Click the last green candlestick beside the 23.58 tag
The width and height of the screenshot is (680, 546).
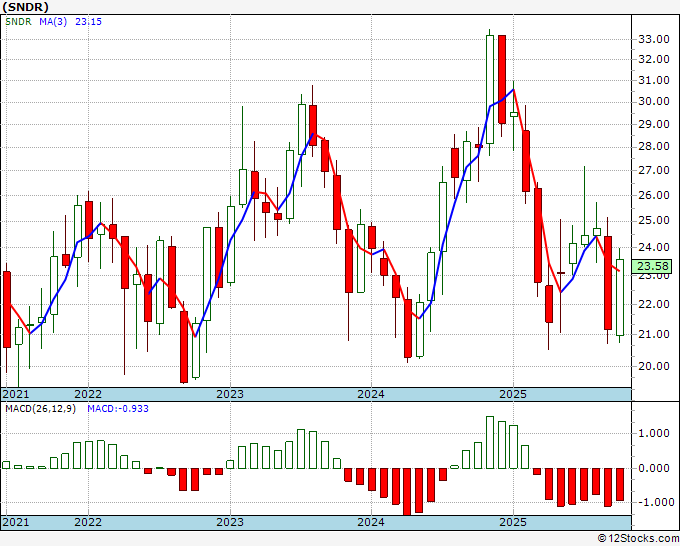620,297
